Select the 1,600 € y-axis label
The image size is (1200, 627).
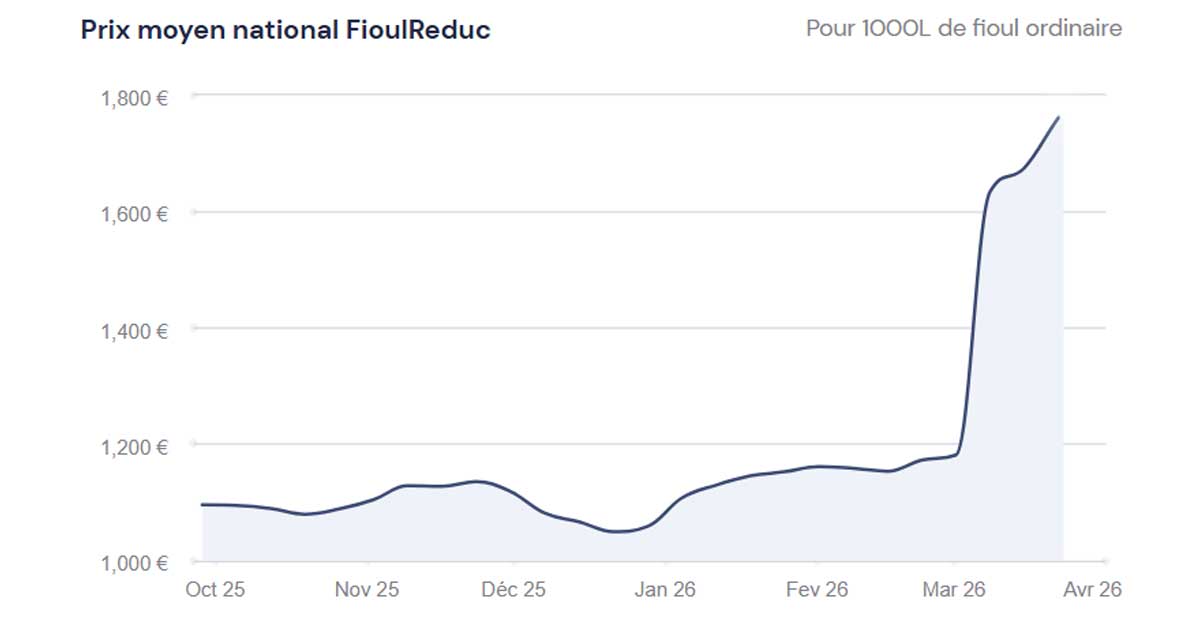135,214
